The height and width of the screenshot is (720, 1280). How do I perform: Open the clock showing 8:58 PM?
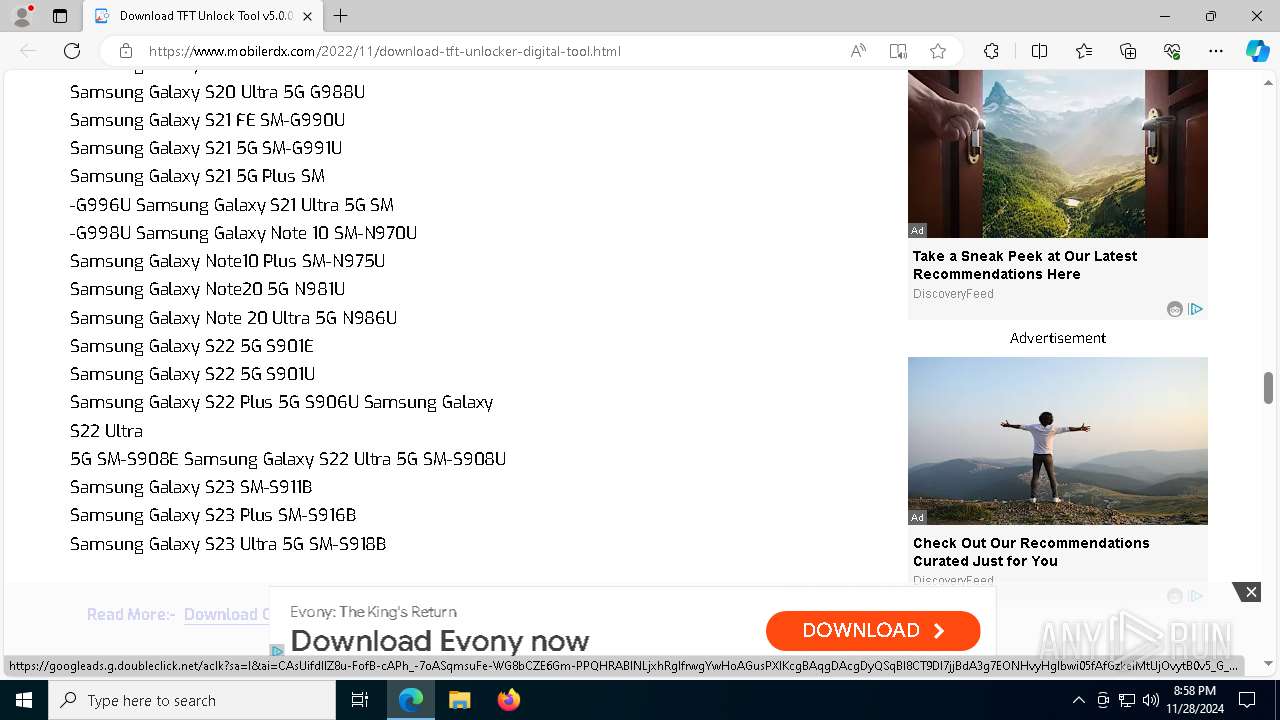(1194, 700)
